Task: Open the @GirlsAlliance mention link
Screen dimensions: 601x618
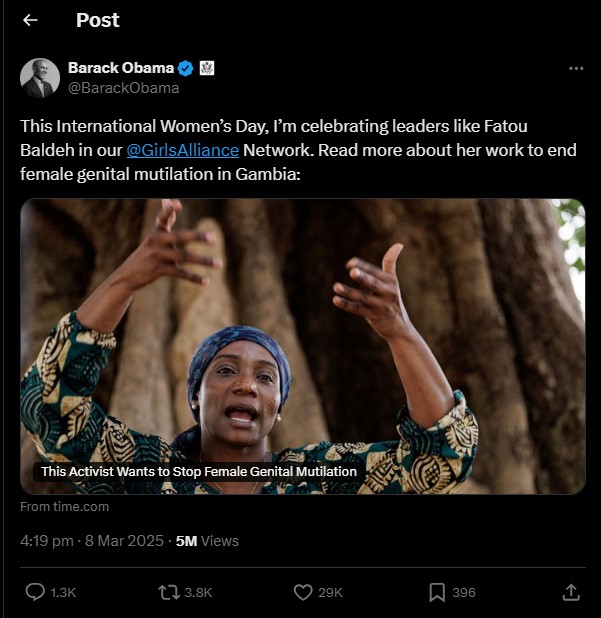Action: (183, 151)
